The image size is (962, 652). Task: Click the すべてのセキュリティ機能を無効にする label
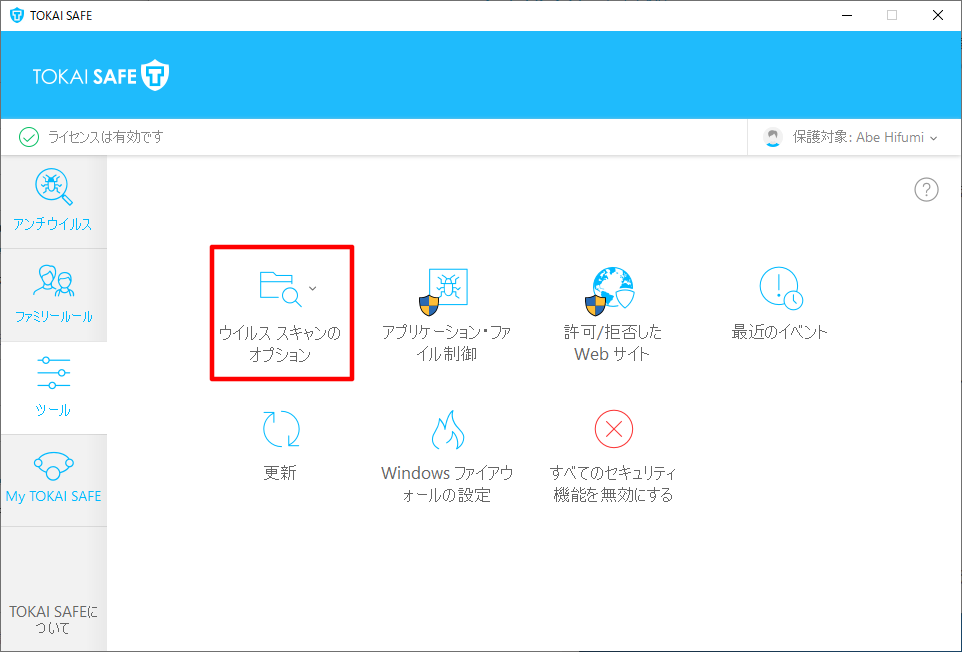point(613,484)
